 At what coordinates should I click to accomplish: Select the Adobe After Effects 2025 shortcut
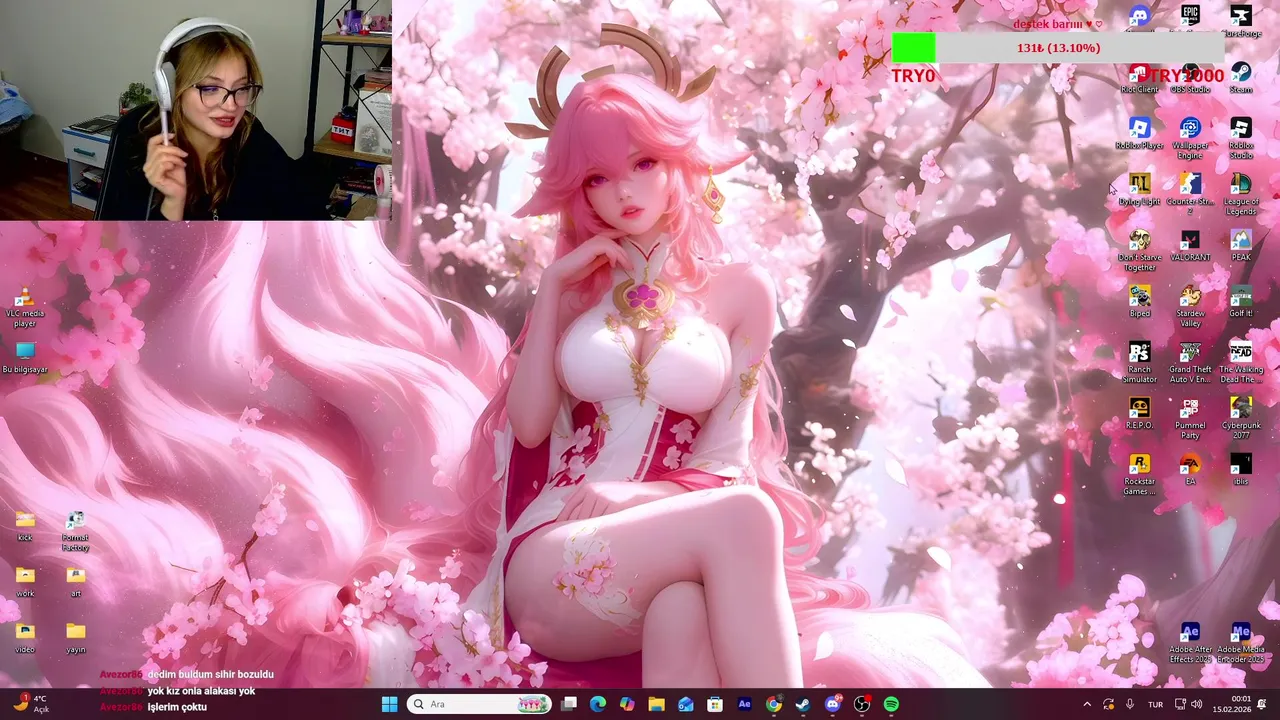(1190, 642)
